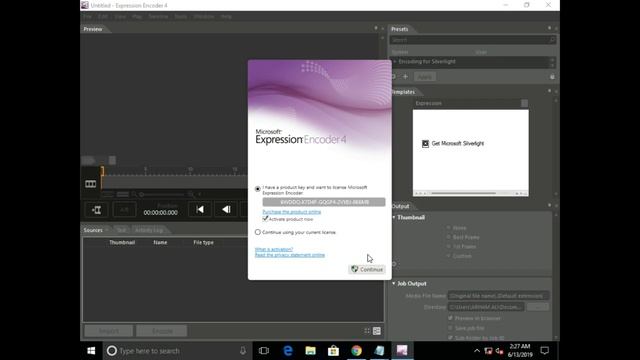Click the plus icon in Presets panel

point(405,76)
